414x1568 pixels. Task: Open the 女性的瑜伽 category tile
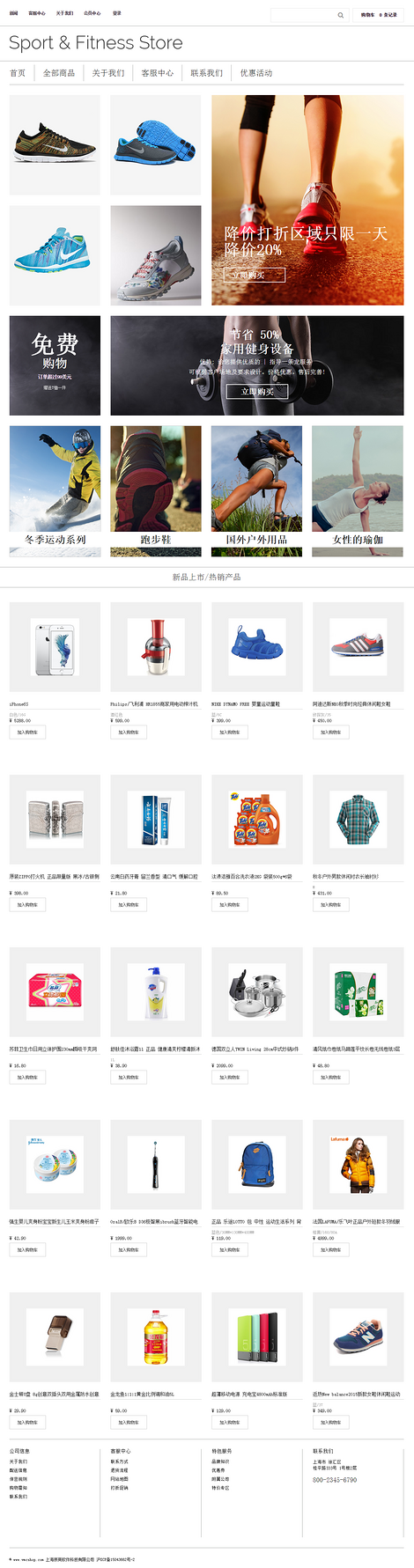(358, 491)
